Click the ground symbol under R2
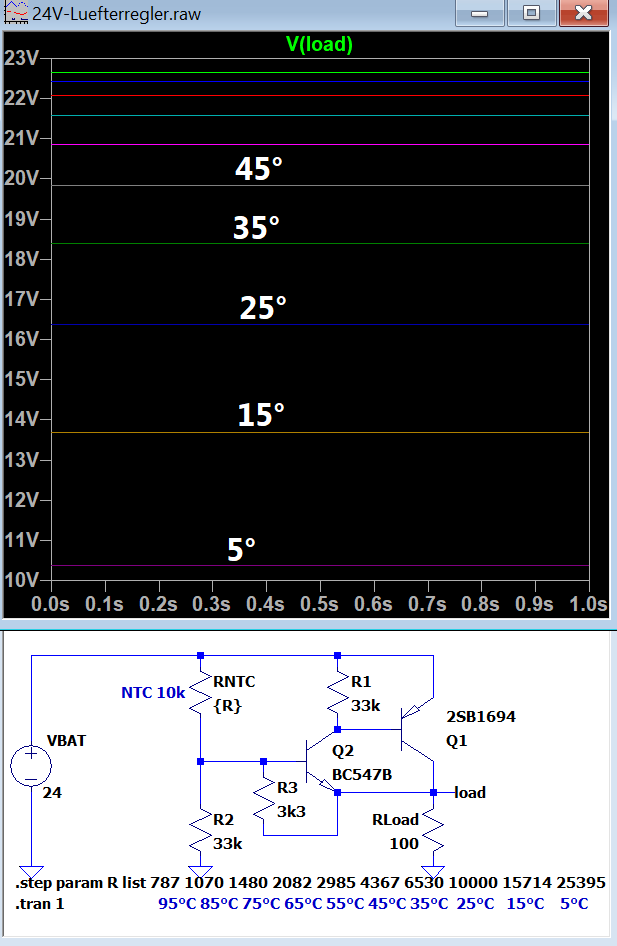Image resolution: width=617 pixels, height=946 pixels. tap(200, 873)
